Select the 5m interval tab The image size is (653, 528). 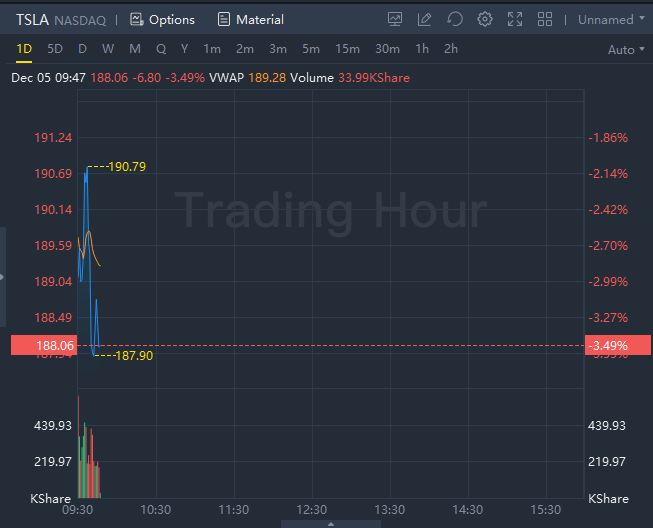pos(311,49)
